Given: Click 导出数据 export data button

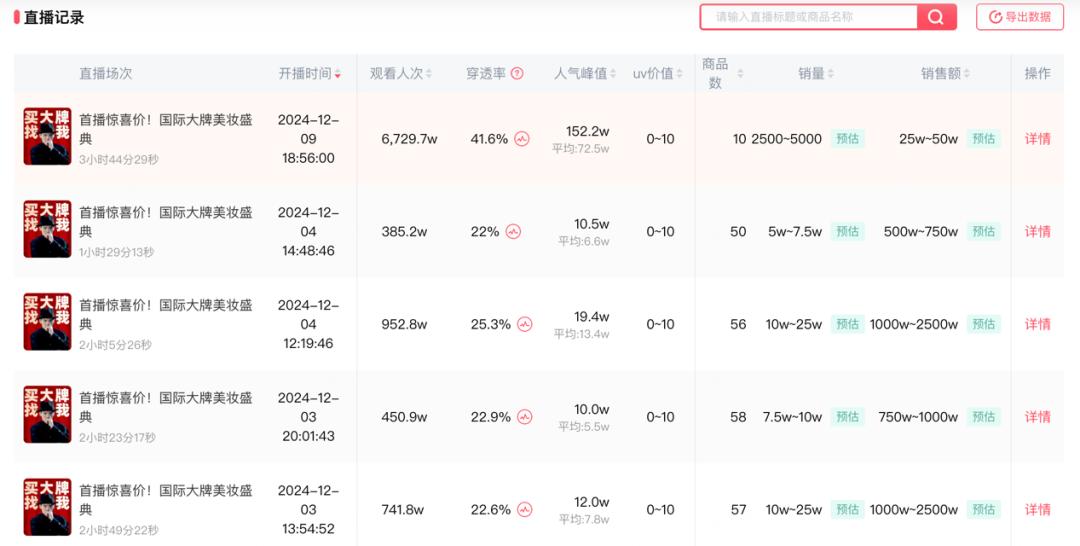Looking at the screenshot, I should [x=1019, y=17].
